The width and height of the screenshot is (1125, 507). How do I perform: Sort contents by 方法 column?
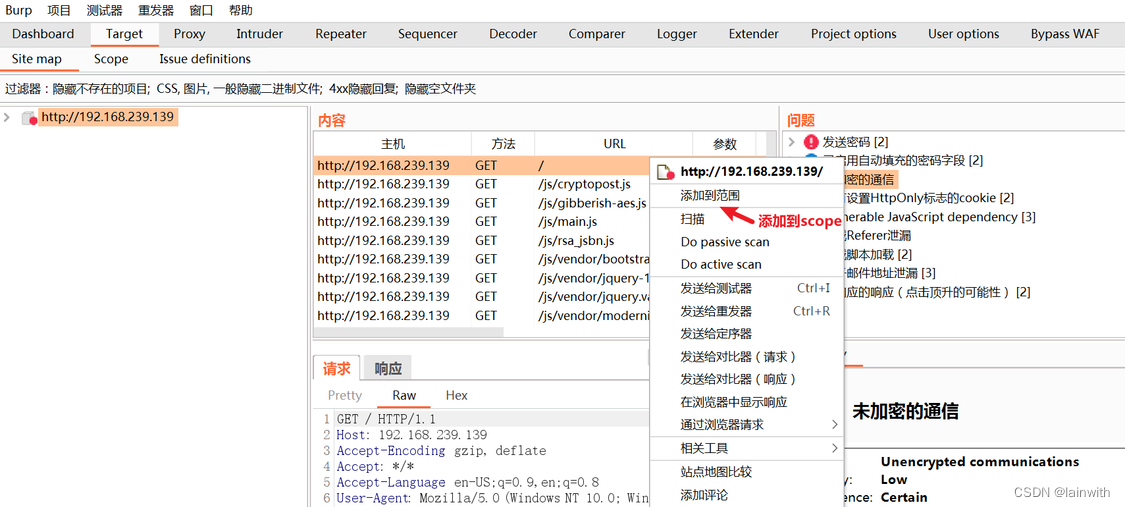coord(503,143)
